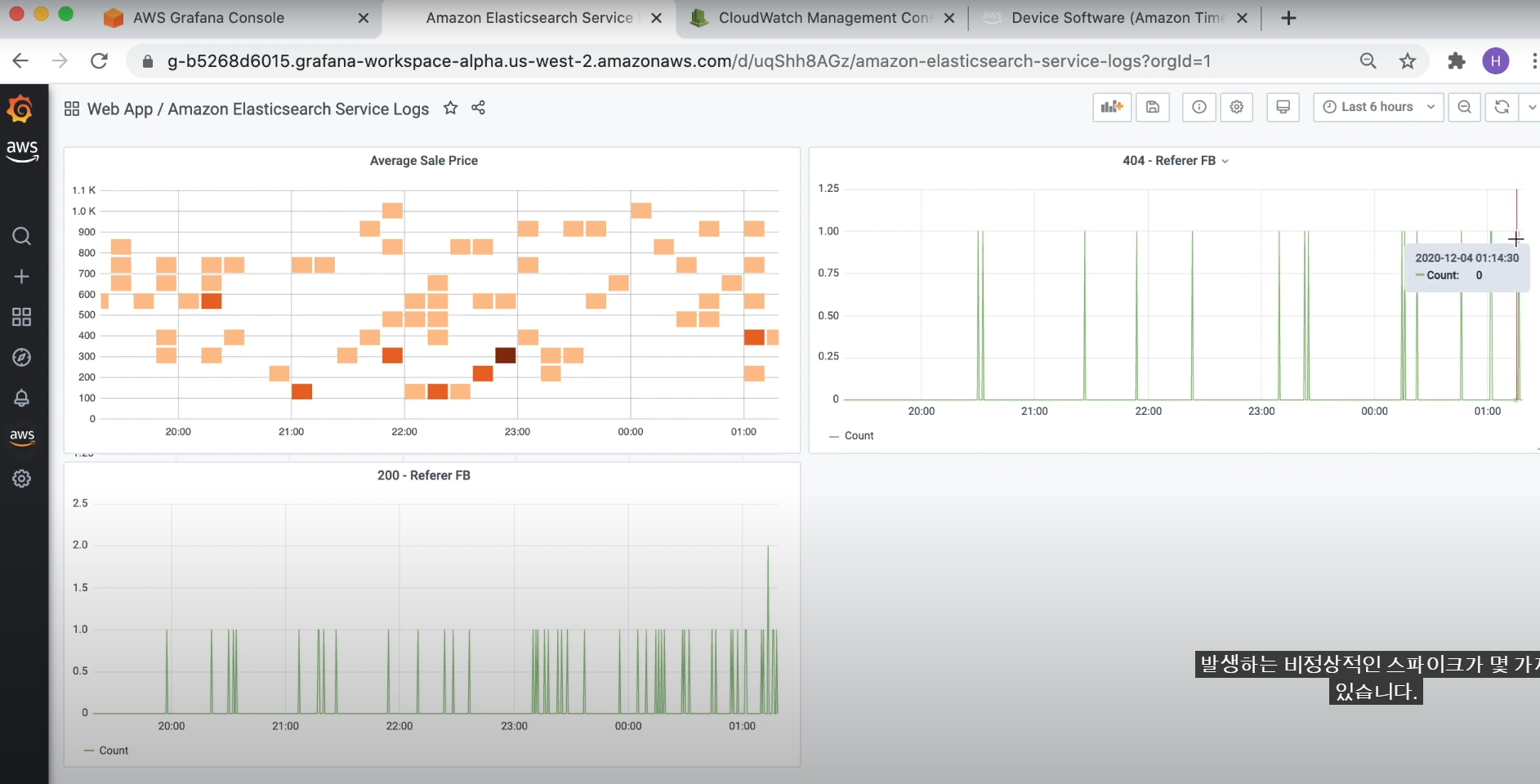This screenshot has width=1540, height=784.
Task: Switch to CloudWatch Management Console tab
Action: pyautogui.click(x=824, y=18)
